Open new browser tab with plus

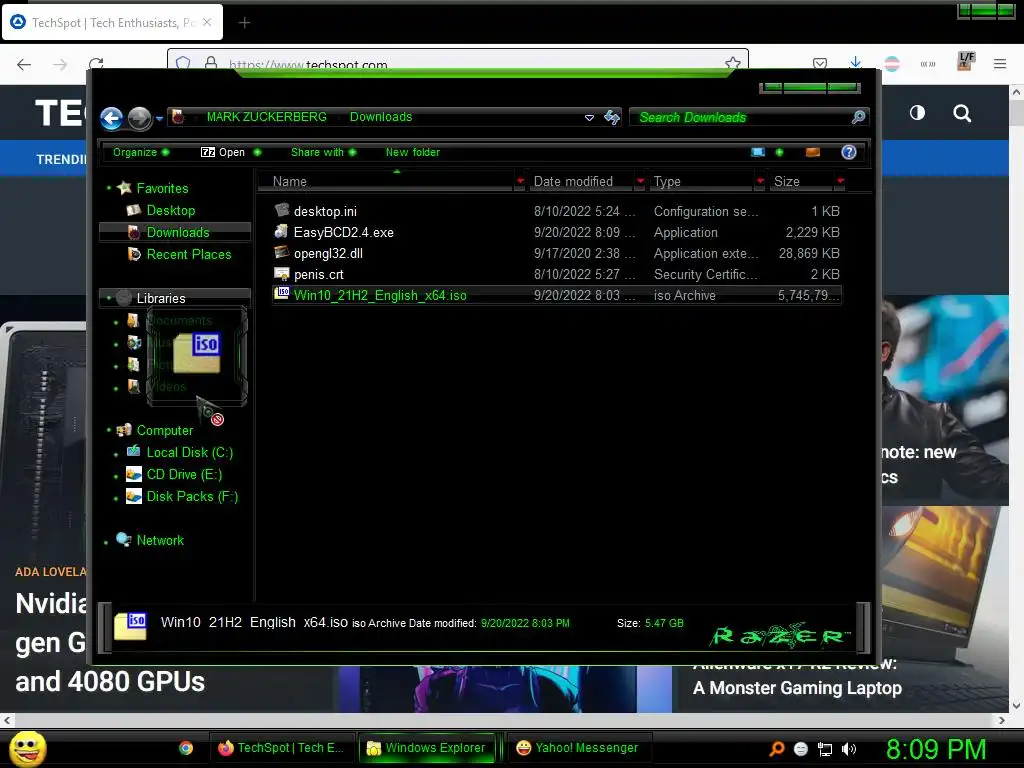pyautogui.click(x=244, y=23)
